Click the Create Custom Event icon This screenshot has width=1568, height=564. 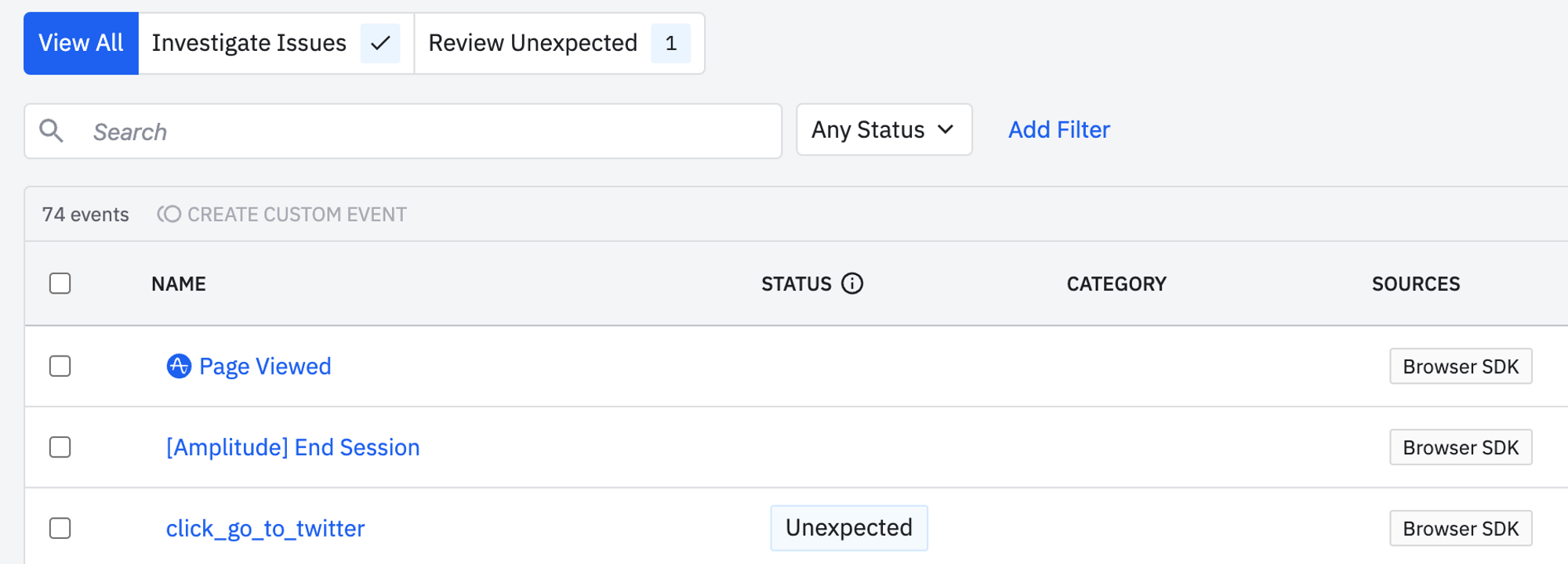(x=169, y=215)
